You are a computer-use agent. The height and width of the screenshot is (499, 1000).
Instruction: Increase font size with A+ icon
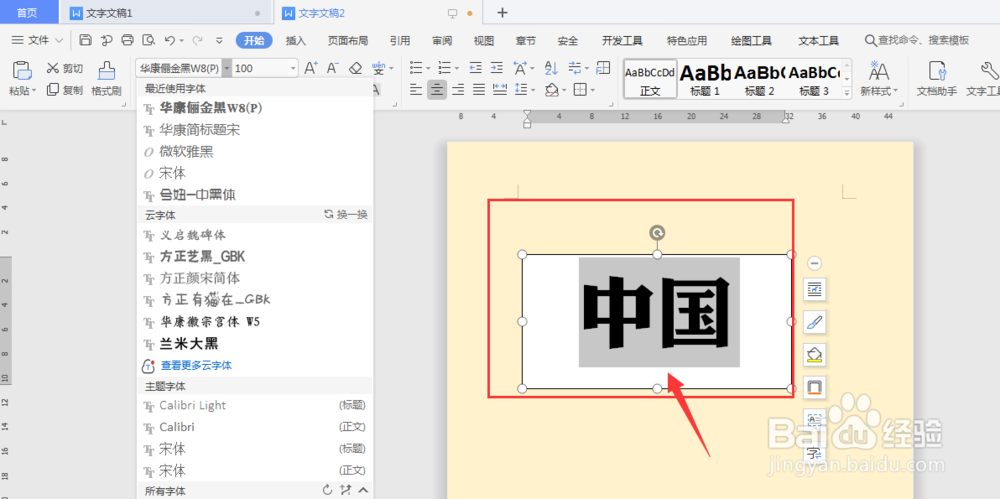(311, 68)
